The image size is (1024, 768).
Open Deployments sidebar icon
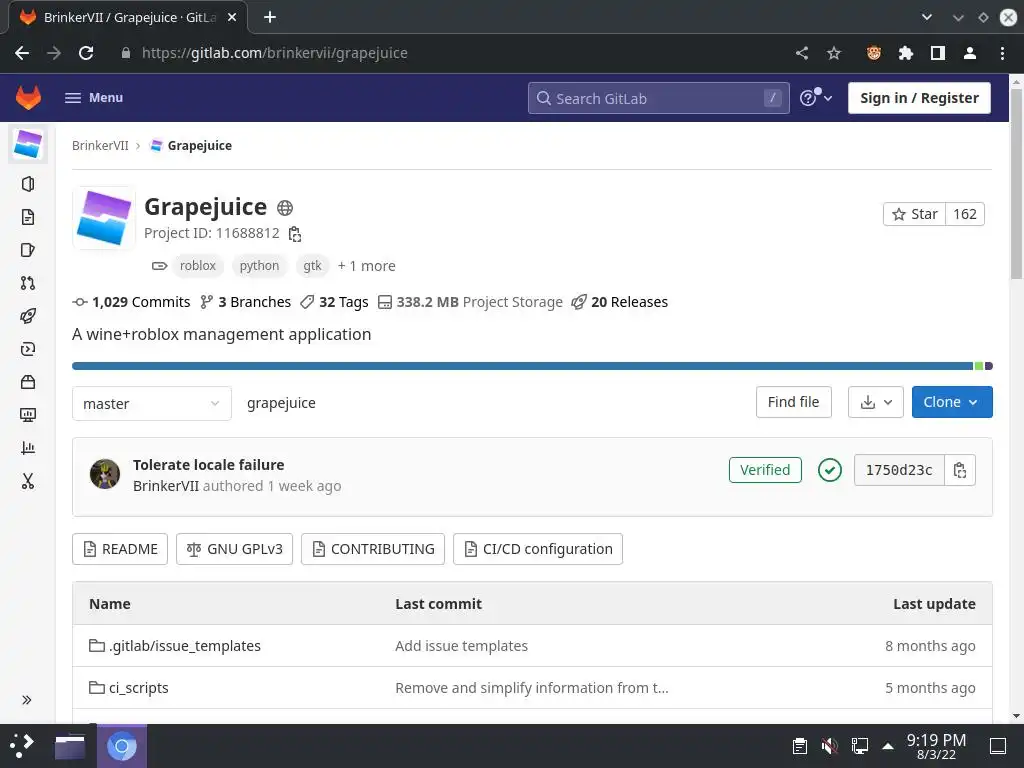pyautogui.click(x=27, y=349)
